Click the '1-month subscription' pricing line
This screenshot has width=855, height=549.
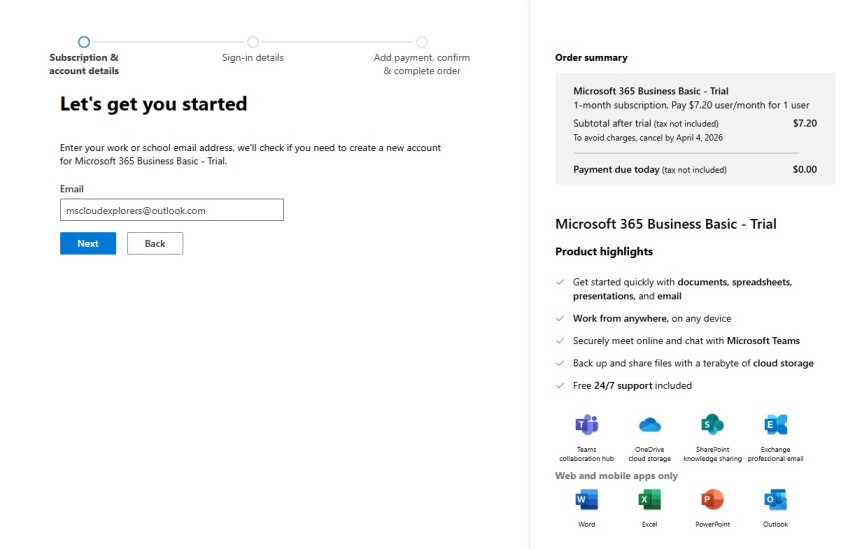(x=691, y=105)
